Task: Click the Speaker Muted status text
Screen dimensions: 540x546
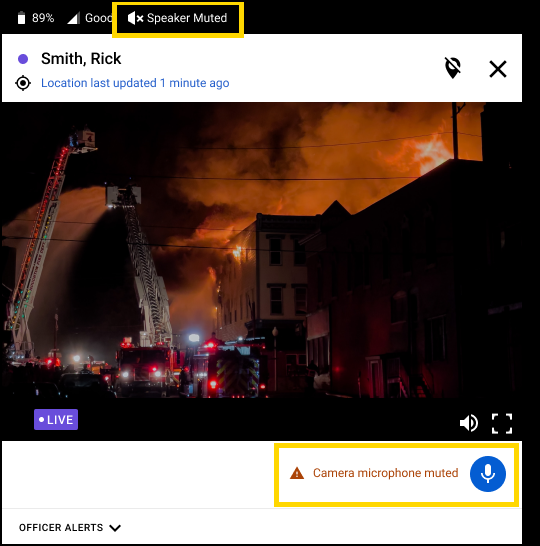Action: [x=187, y=18]
